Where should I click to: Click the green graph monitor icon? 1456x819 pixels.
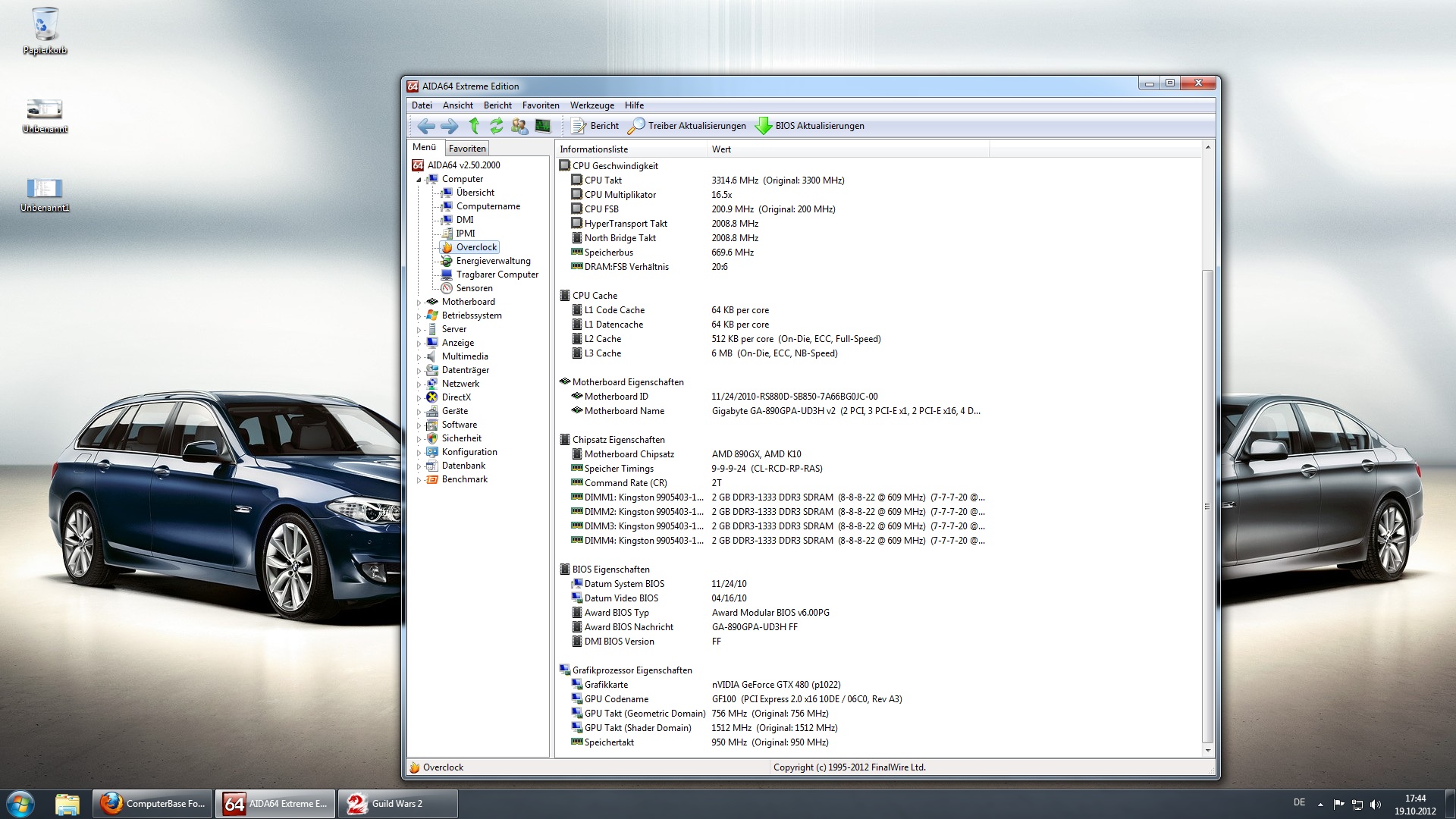543,126
